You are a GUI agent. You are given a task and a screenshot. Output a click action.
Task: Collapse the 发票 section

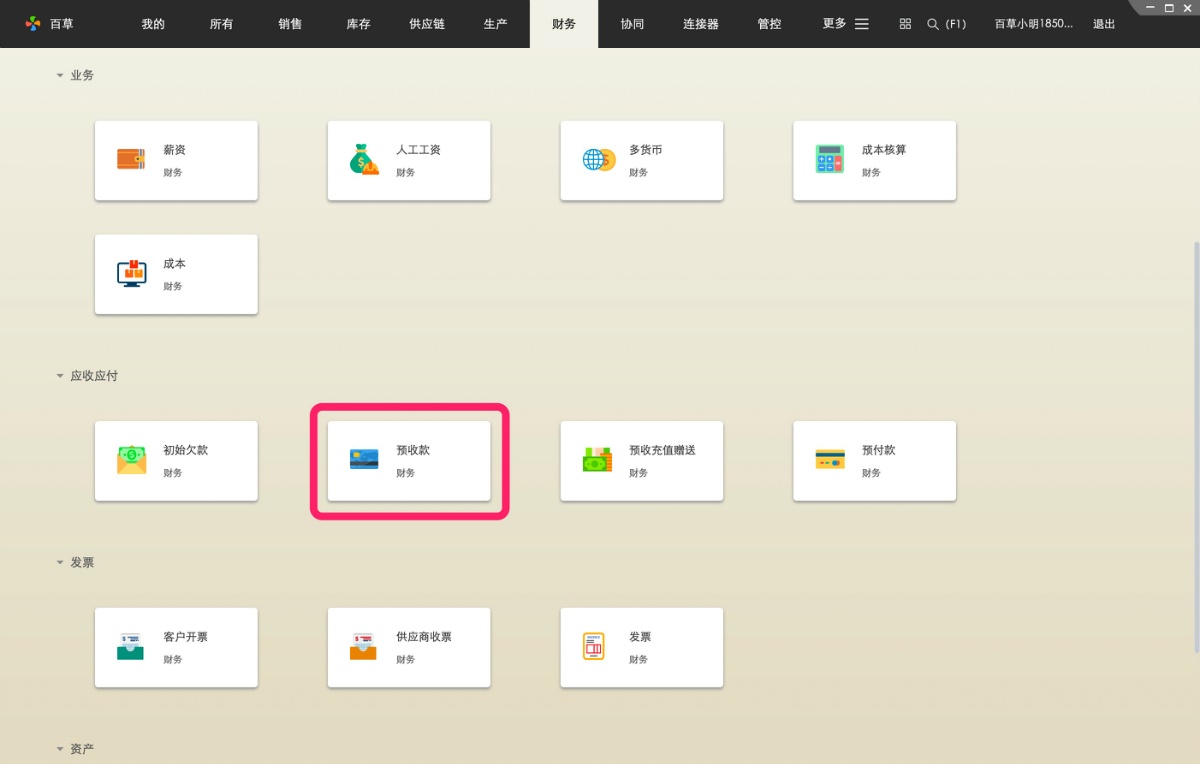60,563
